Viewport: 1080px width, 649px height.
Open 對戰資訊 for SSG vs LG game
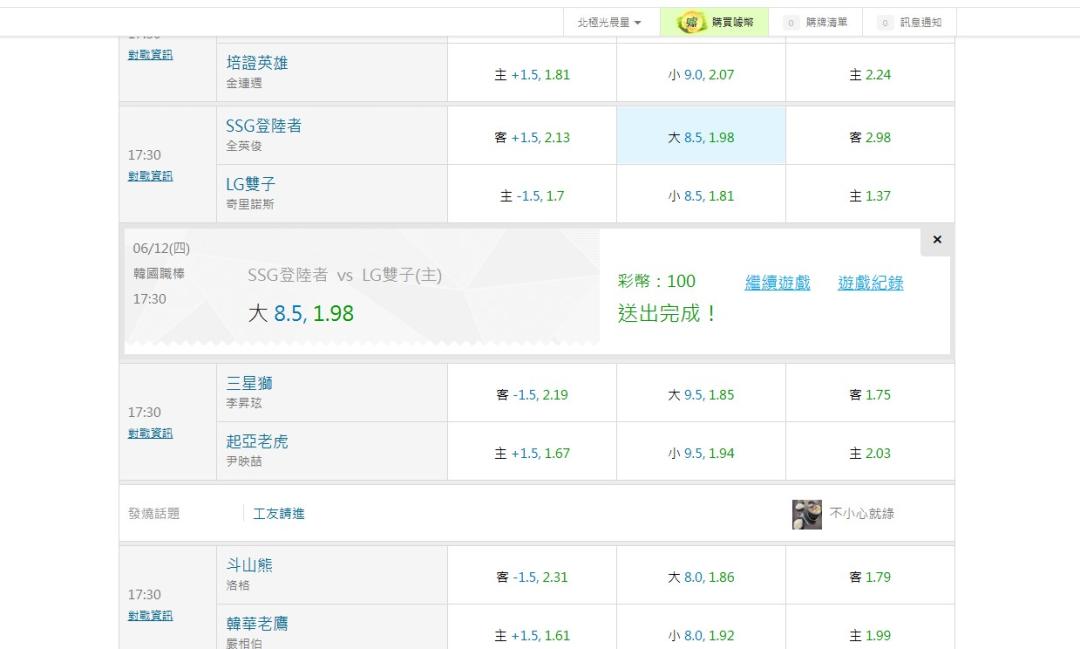[150, 176]
